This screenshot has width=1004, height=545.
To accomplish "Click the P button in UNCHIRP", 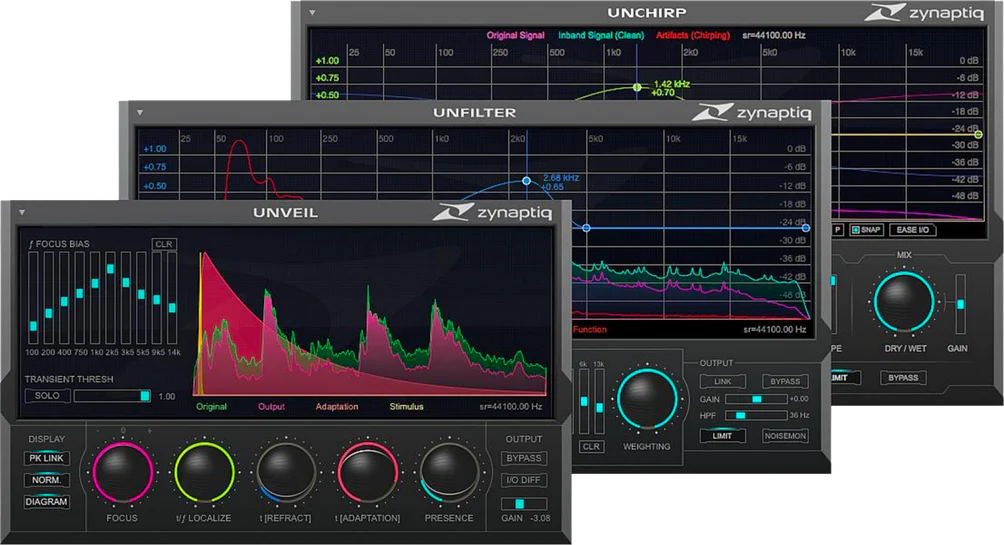I will pos(838,230).
